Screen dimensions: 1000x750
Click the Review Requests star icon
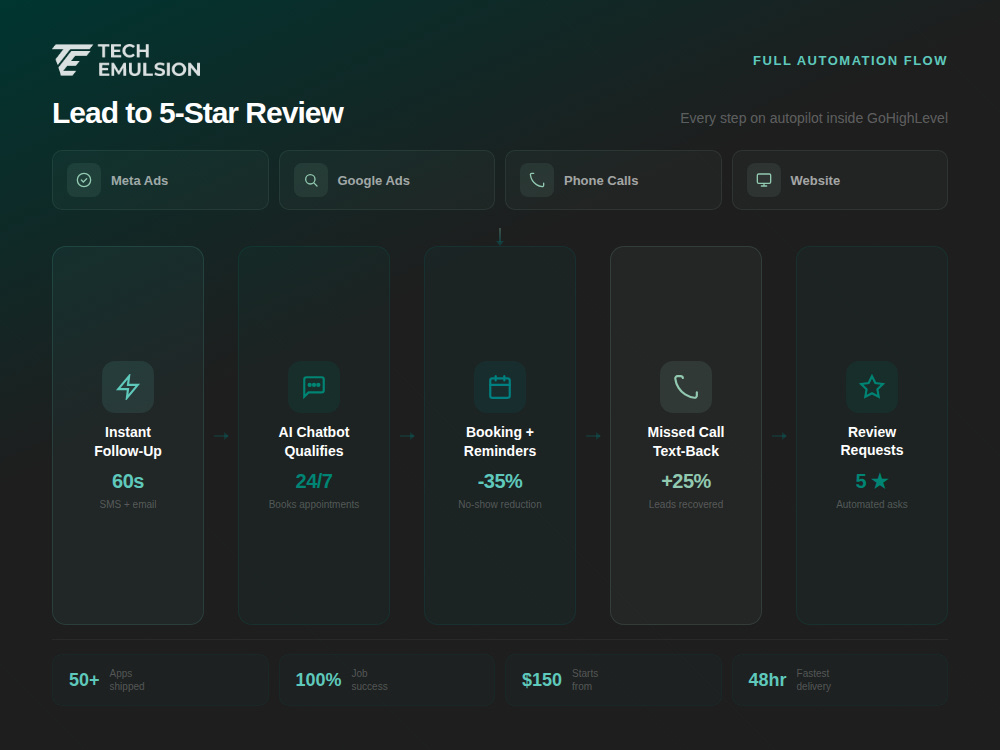(872, 386)
